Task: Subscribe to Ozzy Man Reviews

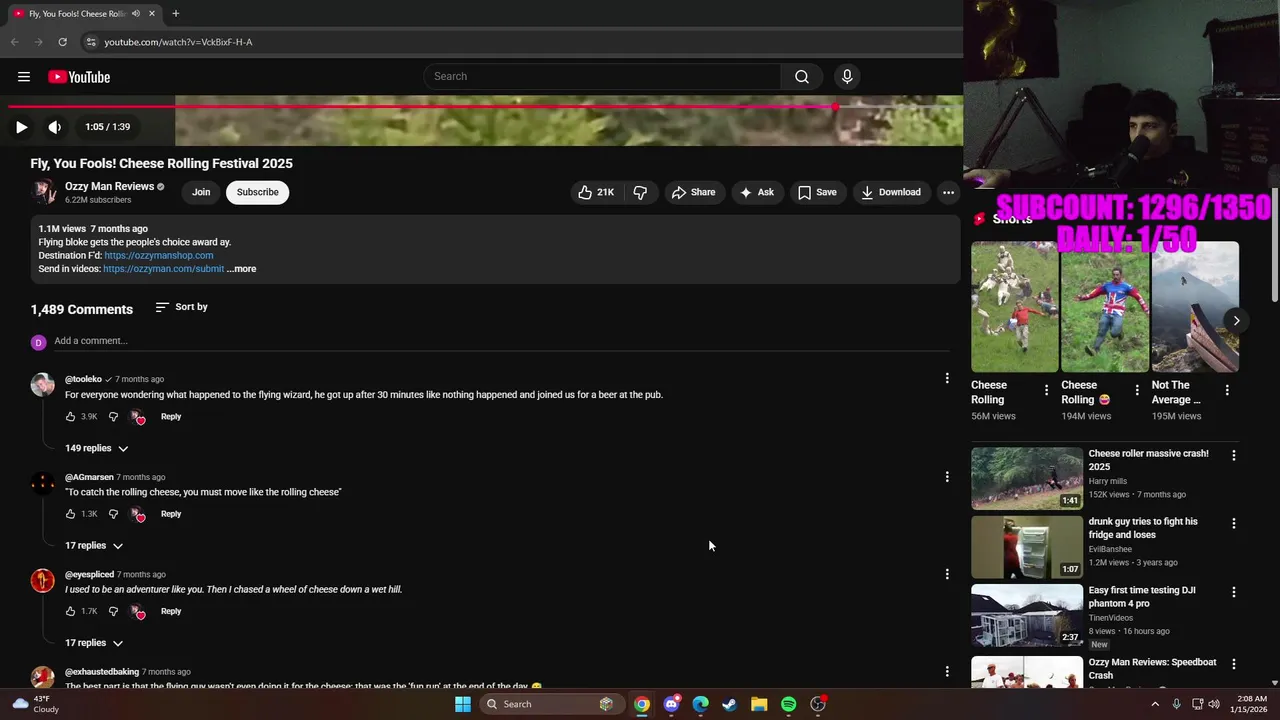Action: point(257,192)
